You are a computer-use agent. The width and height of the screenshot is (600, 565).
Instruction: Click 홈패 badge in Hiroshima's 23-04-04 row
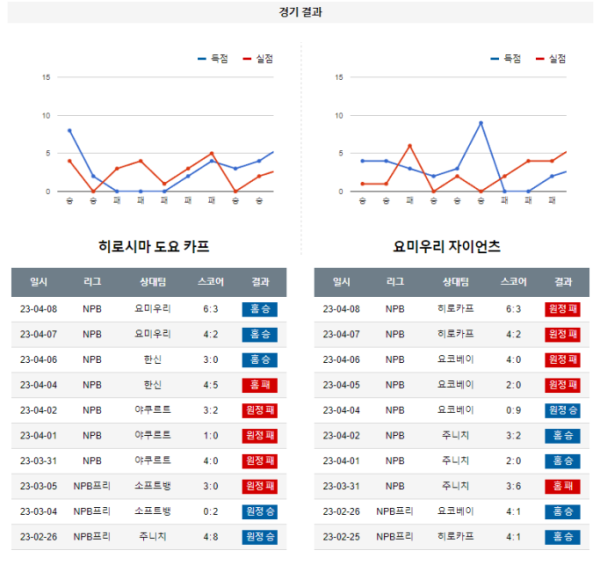(260, 385)
